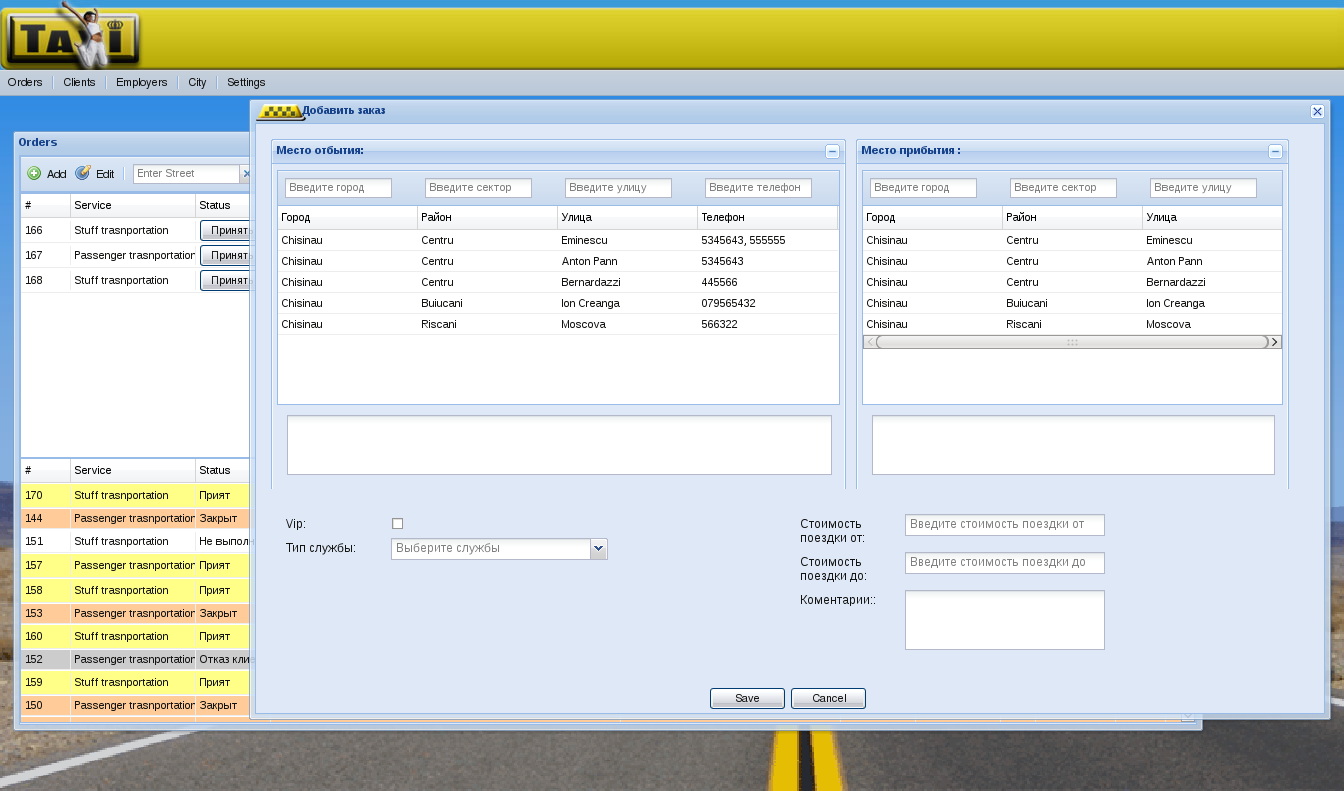The width and height of the screenshot is (1344, 791).
Task: Open the Clients menu
Action: (x=79, y=82)
